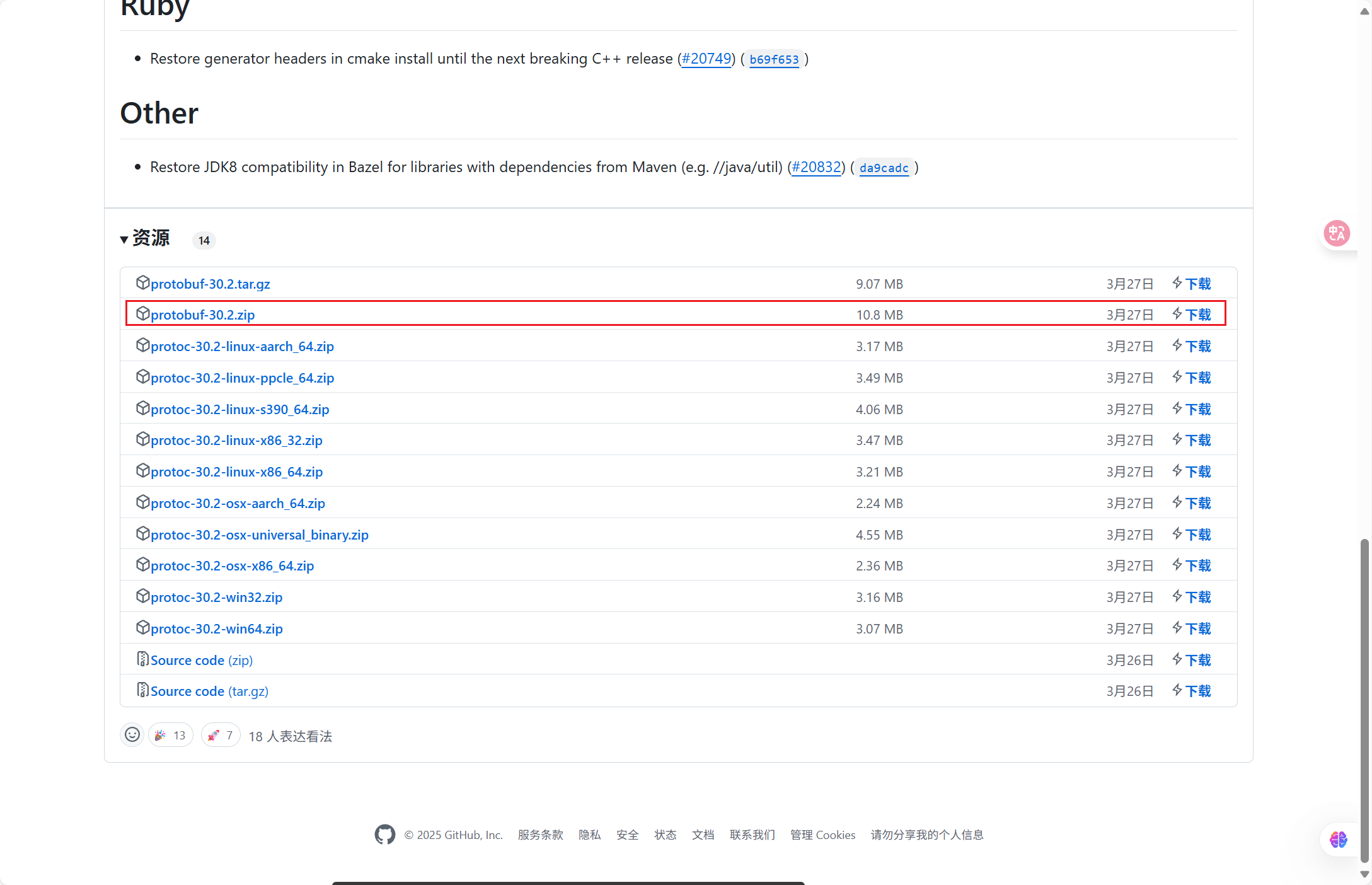1372x885 pixels.
Task: Click package icon beside protoc-30.2-osx-universal_binary.zip
Action: click(142, 533)
